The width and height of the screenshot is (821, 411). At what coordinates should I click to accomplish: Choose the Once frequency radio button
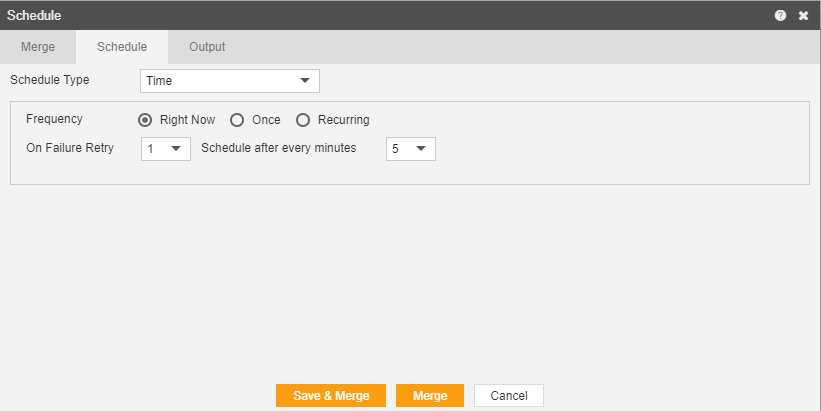237,120
